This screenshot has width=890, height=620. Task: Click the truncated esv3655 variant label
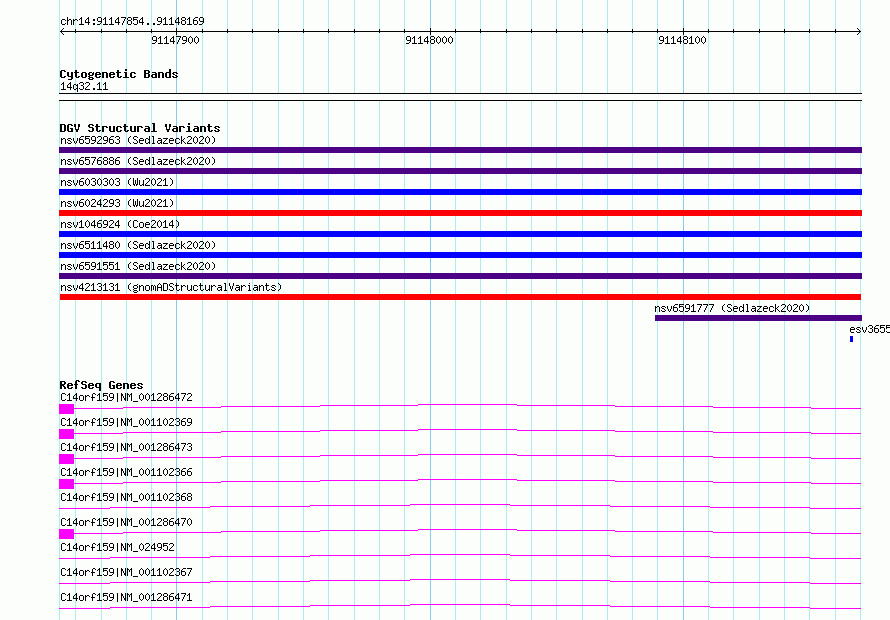[x=870, y=329]
